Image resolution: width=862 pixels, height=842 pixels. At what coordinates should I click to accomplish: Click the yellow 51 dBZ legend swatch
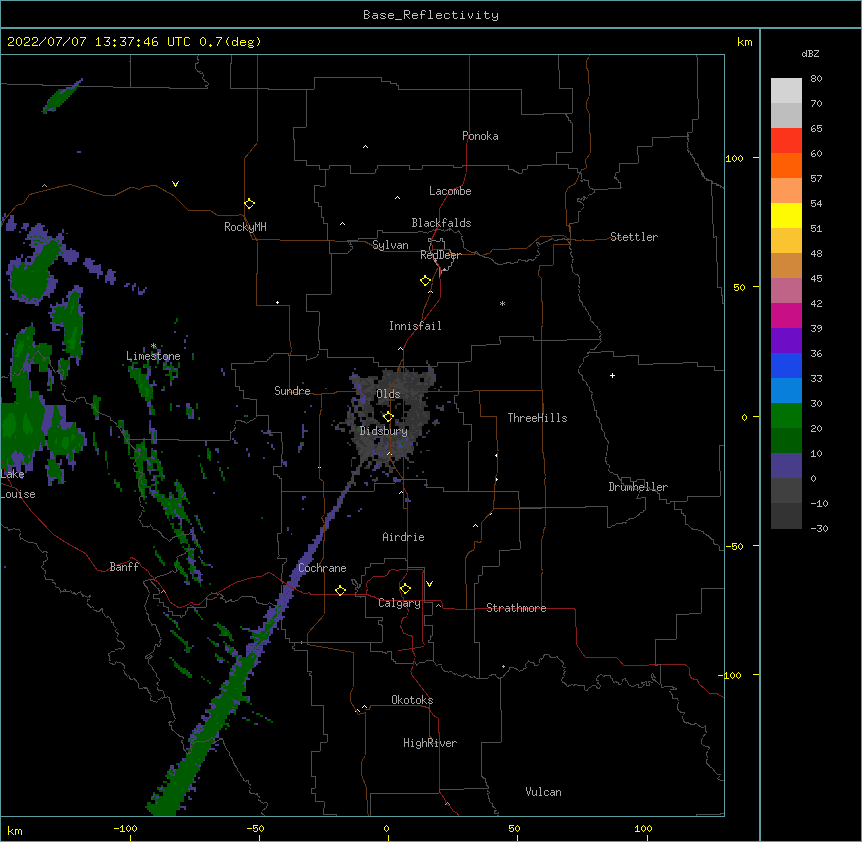pos(786,215)
